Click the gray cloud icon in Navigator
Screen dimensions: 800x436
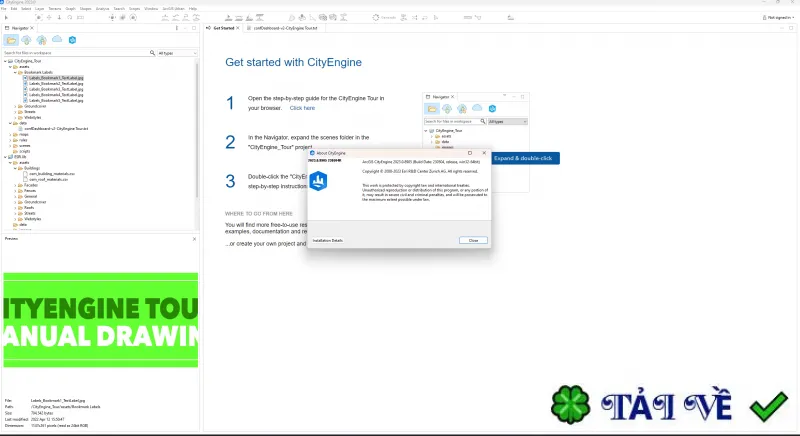[x=57, y=39]
